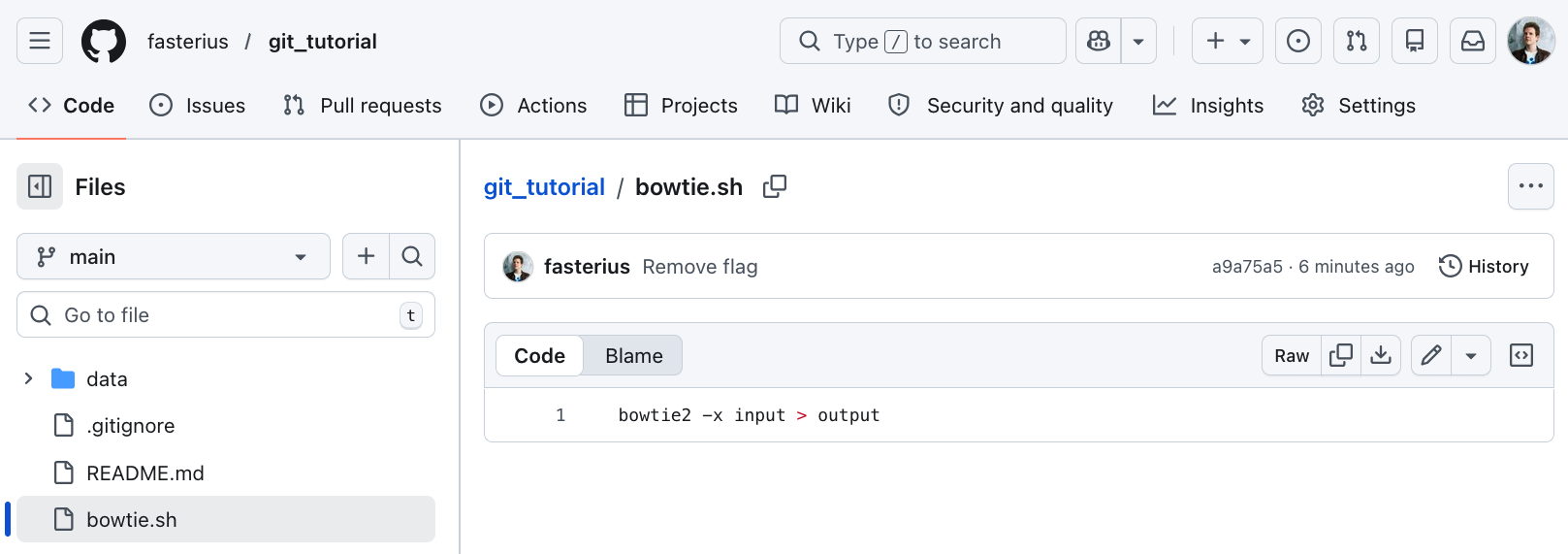Open the Copilot chat icon

click(1098, 41)
